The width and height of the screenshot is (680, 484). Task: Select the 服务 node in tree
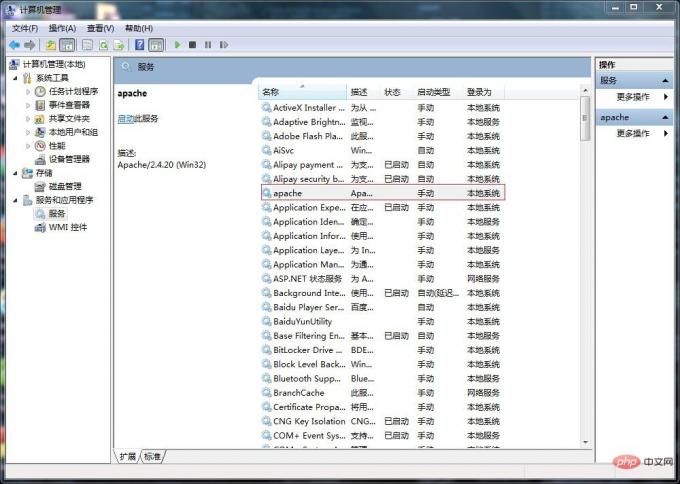tap(57, 214)
